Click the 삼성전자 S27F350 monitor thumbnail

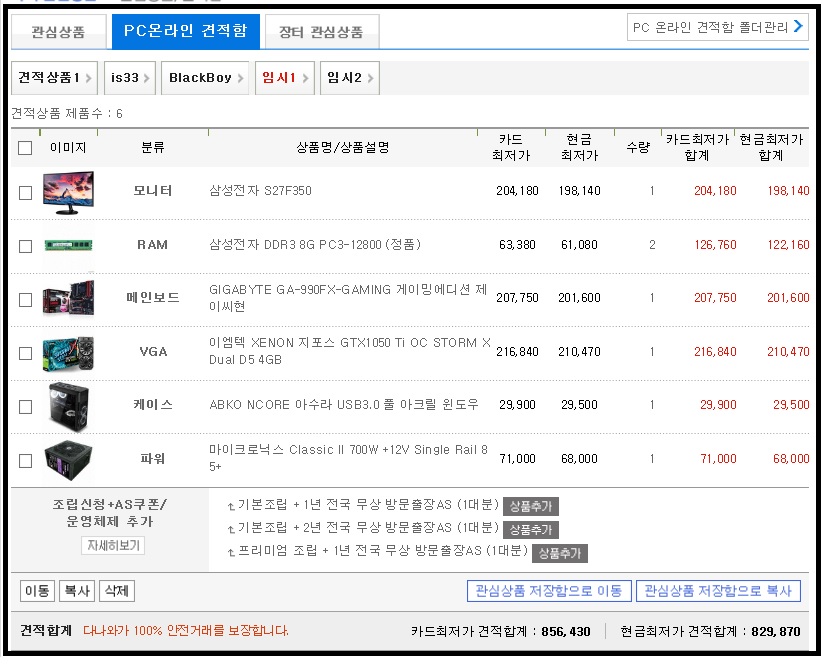tap(68, 193)
